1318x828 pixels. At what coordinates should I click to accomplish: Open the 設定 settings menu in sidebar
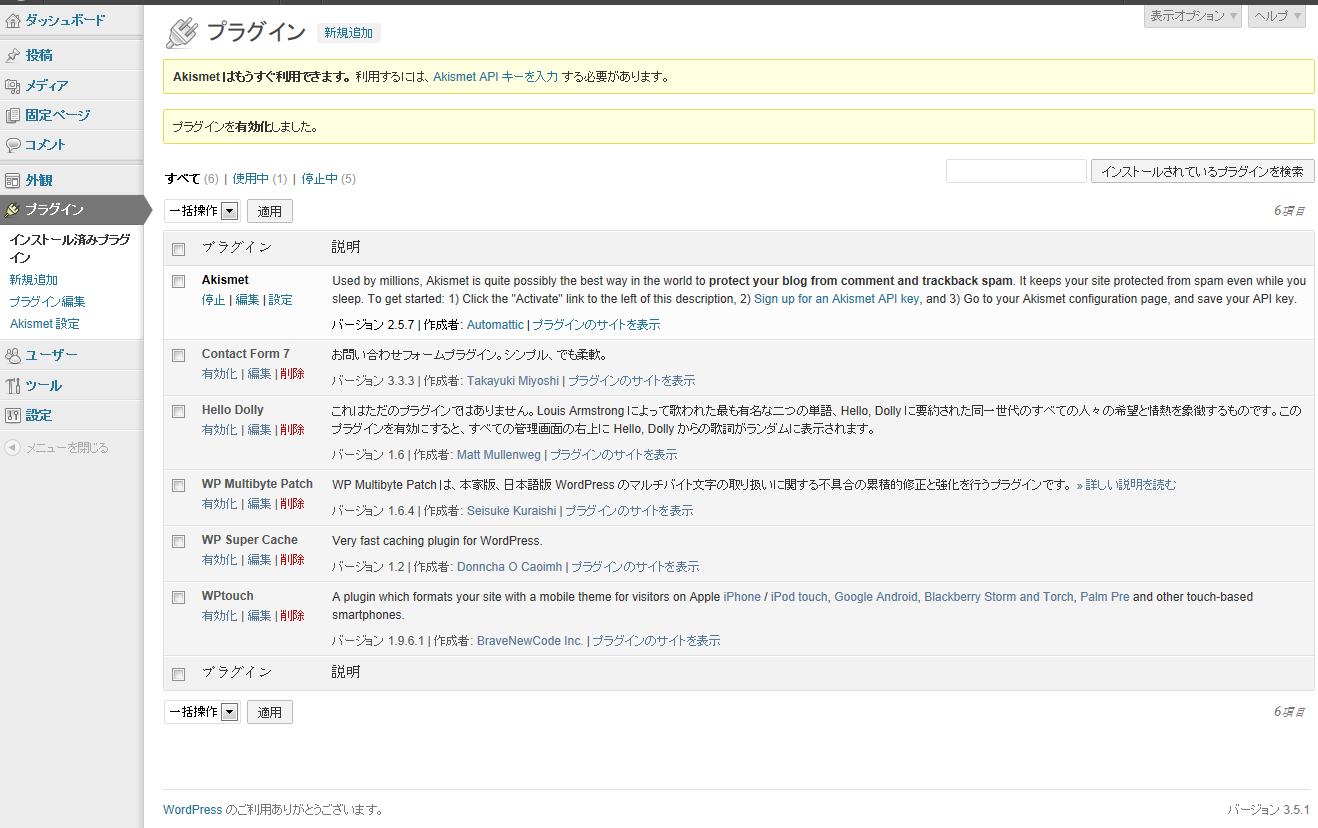(39, 416)
